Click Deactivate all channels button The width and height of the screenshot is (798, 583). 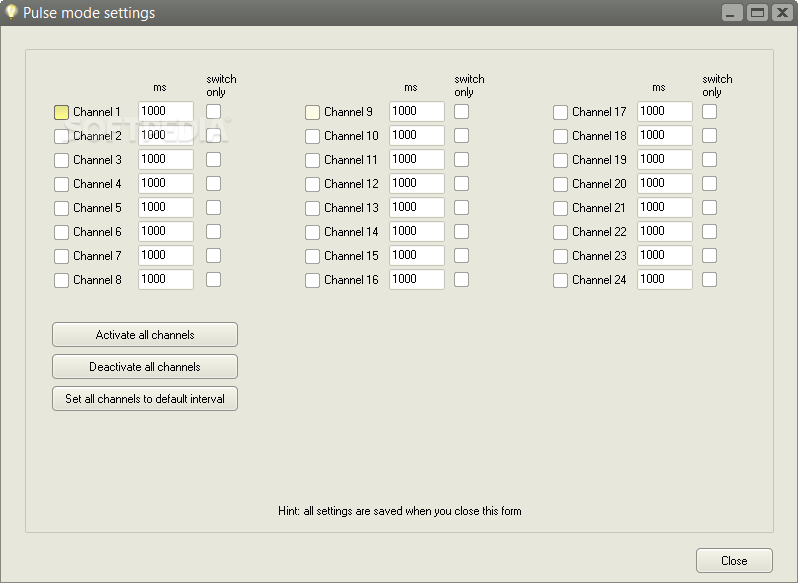(145, 367)
